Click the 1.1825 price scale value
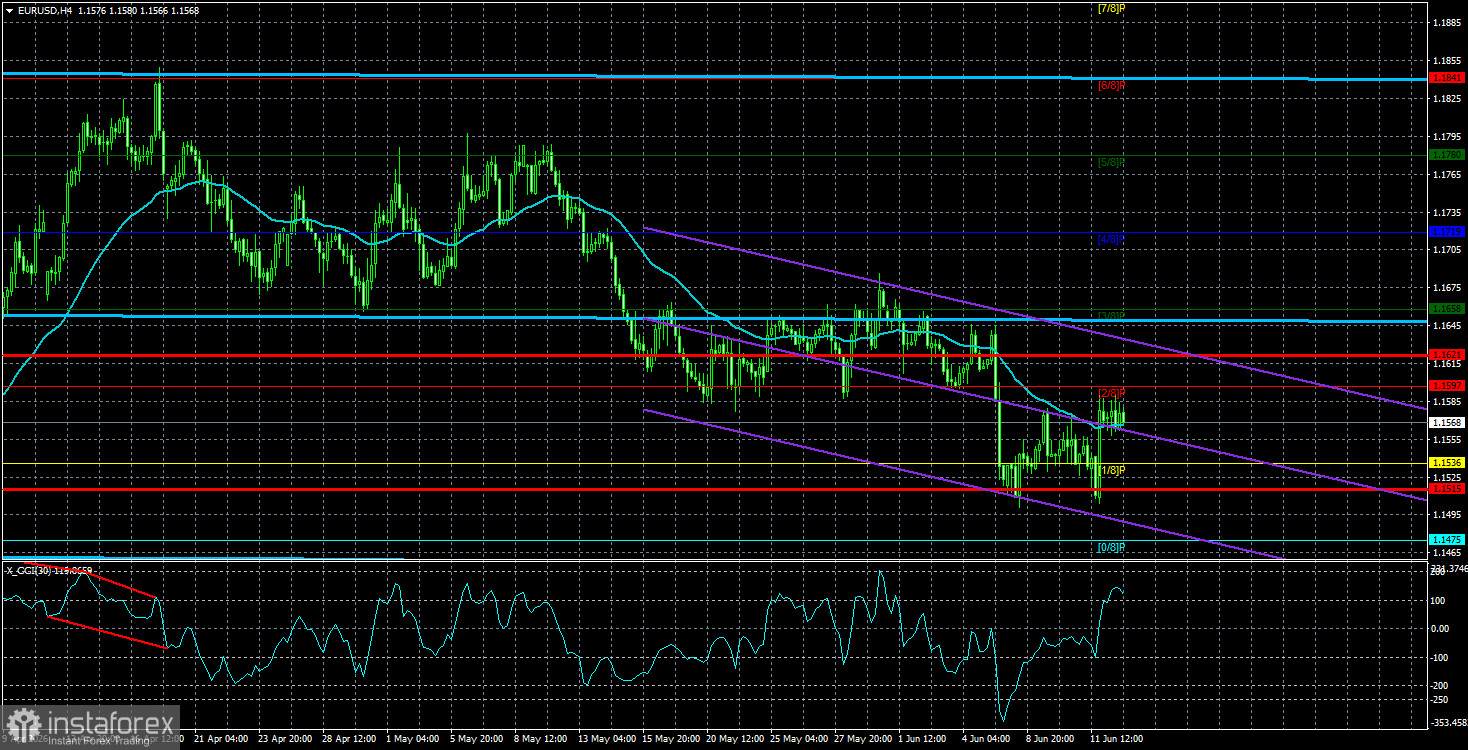 (x=1447, y=98)
